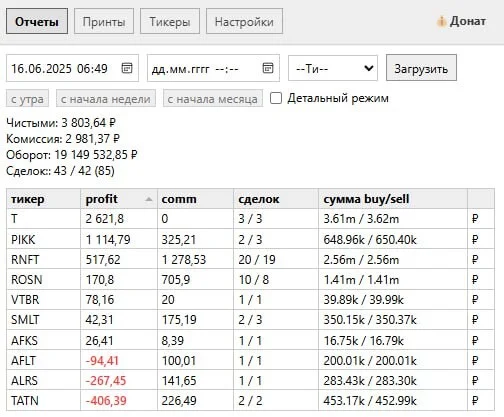Select the Отчеты tab
Image resolution: width=504 pixels, height=417 pixels.
tap(37, 22)
